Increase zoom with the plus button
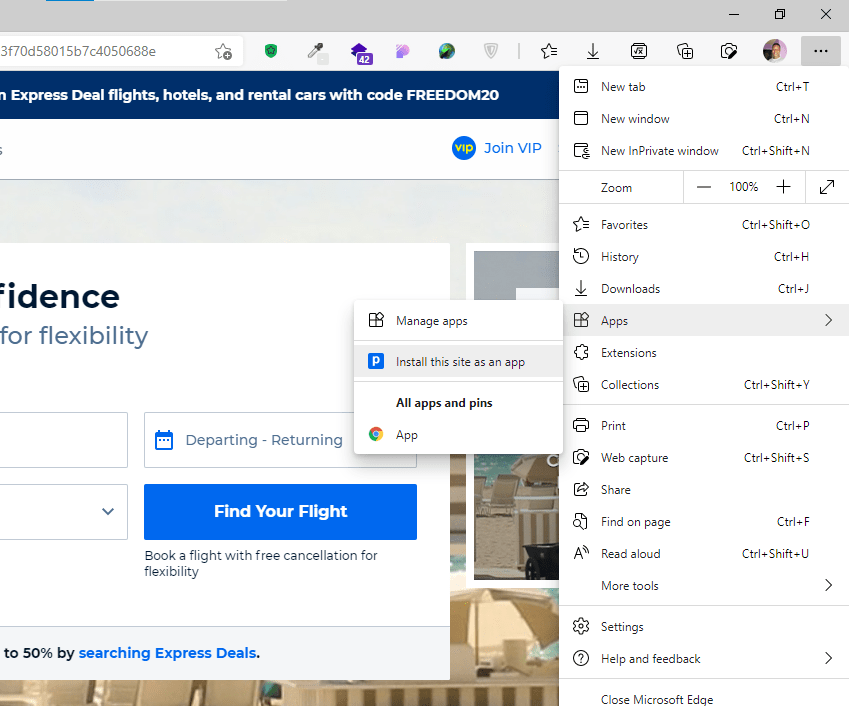The image size is (849, 706). 783,187
